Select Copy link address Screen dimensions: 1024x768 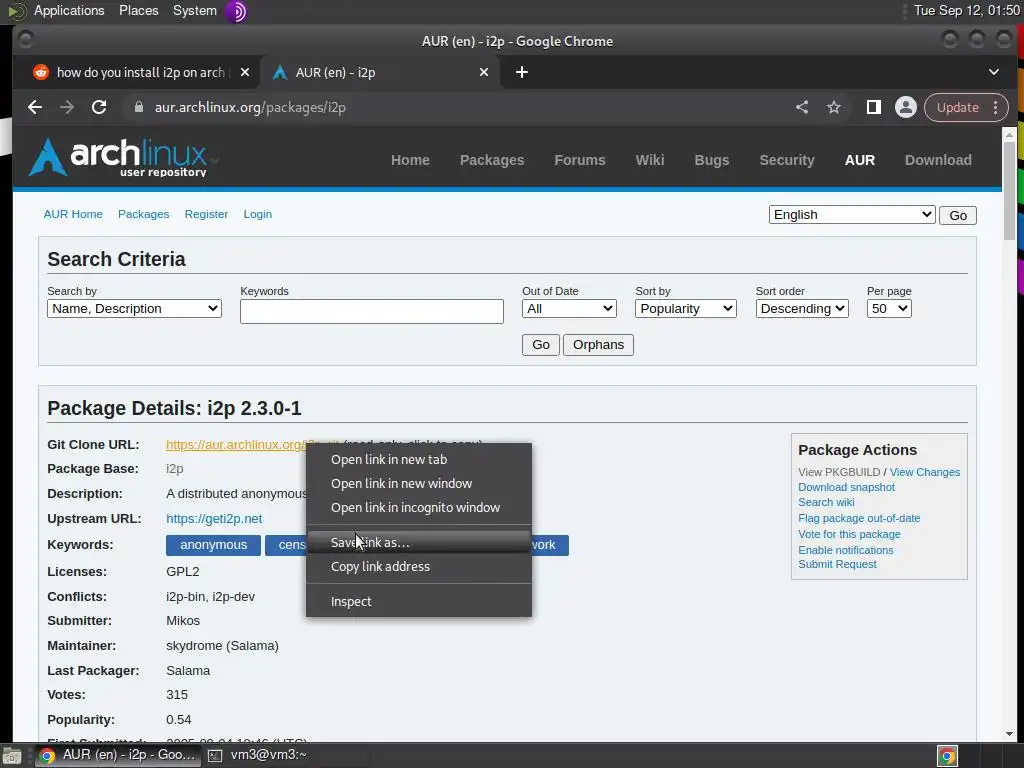coord(419,567)
